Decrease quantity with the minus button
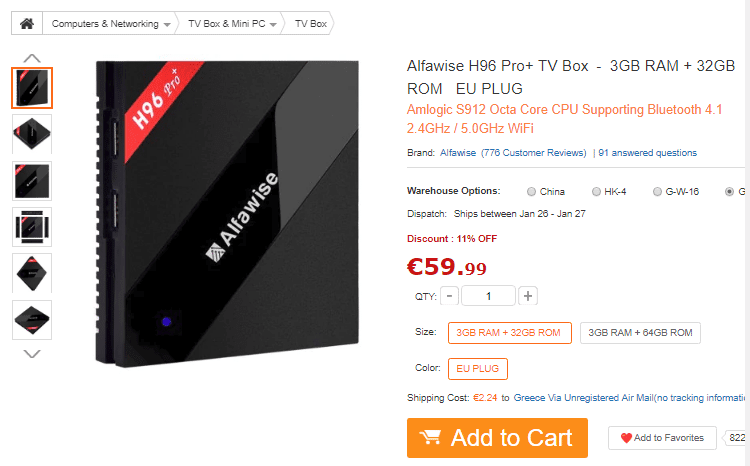Viewport: 750px width, 466px height. coord(449,296)
